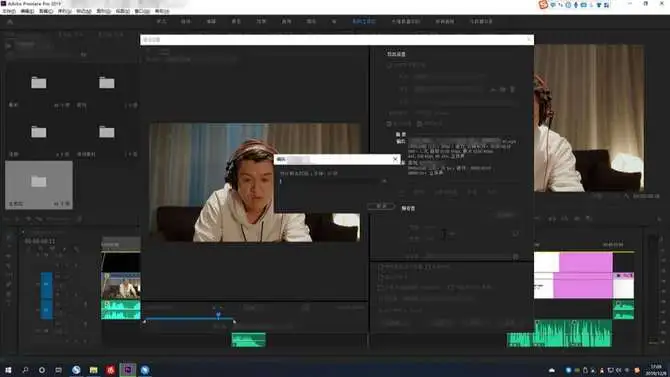The width and height of the screenshot is (670, 377).
Task: Click the Home icon below the menu bar
Action: point(10,22)
